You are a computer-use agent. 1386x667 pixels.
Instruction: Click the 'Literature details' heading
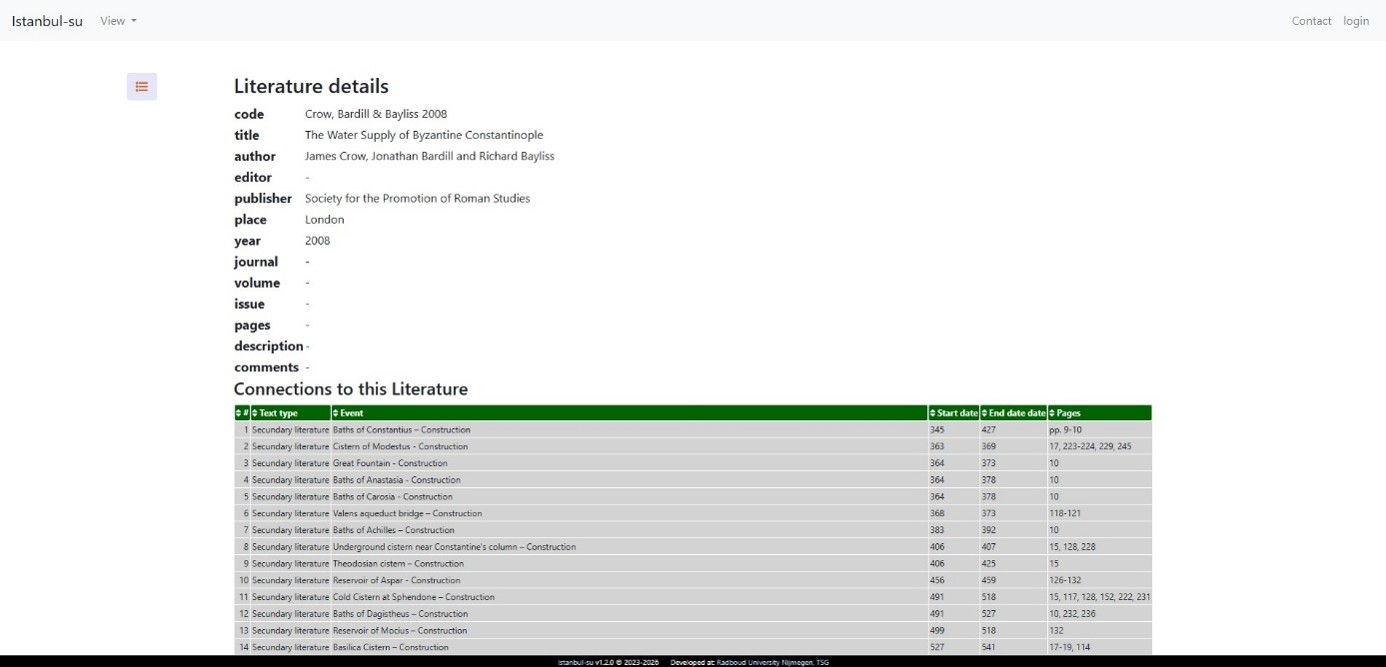coord(311,86)
